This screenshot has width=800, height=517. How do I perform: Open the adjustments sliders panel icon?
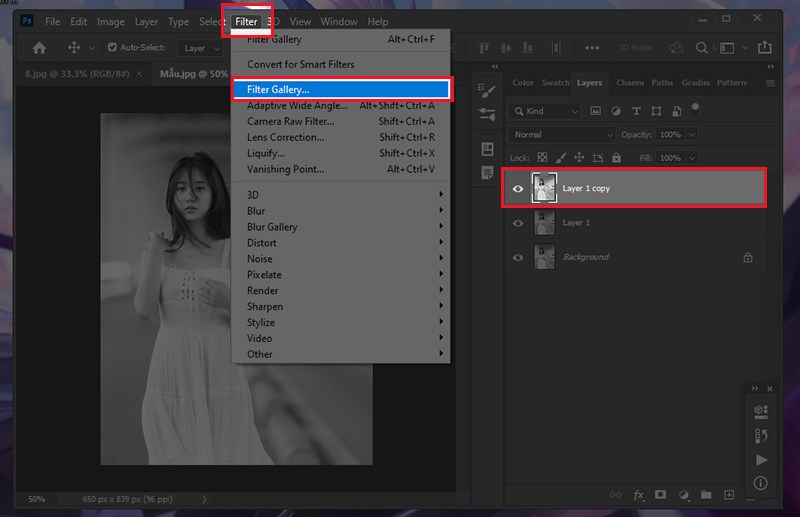(x=487, y=114)
